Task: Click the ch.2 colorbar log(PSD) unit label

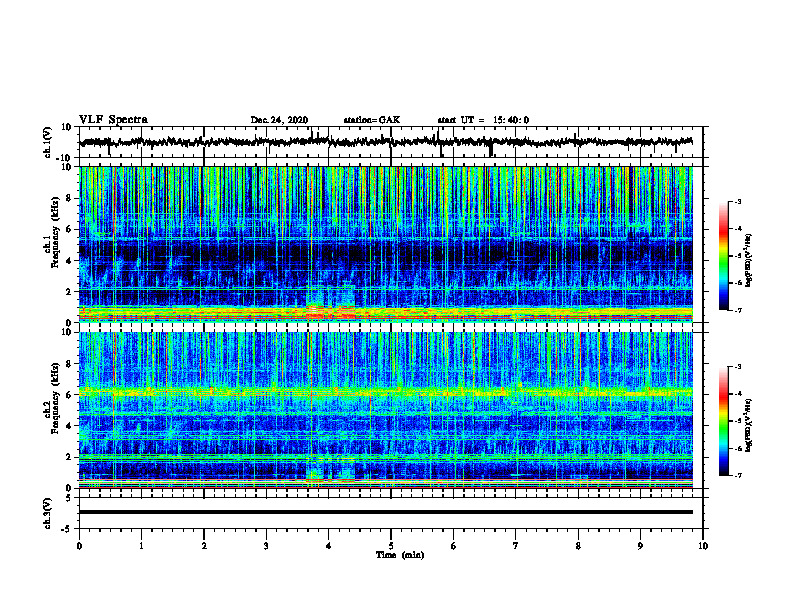Action: (x=749, y=425)
